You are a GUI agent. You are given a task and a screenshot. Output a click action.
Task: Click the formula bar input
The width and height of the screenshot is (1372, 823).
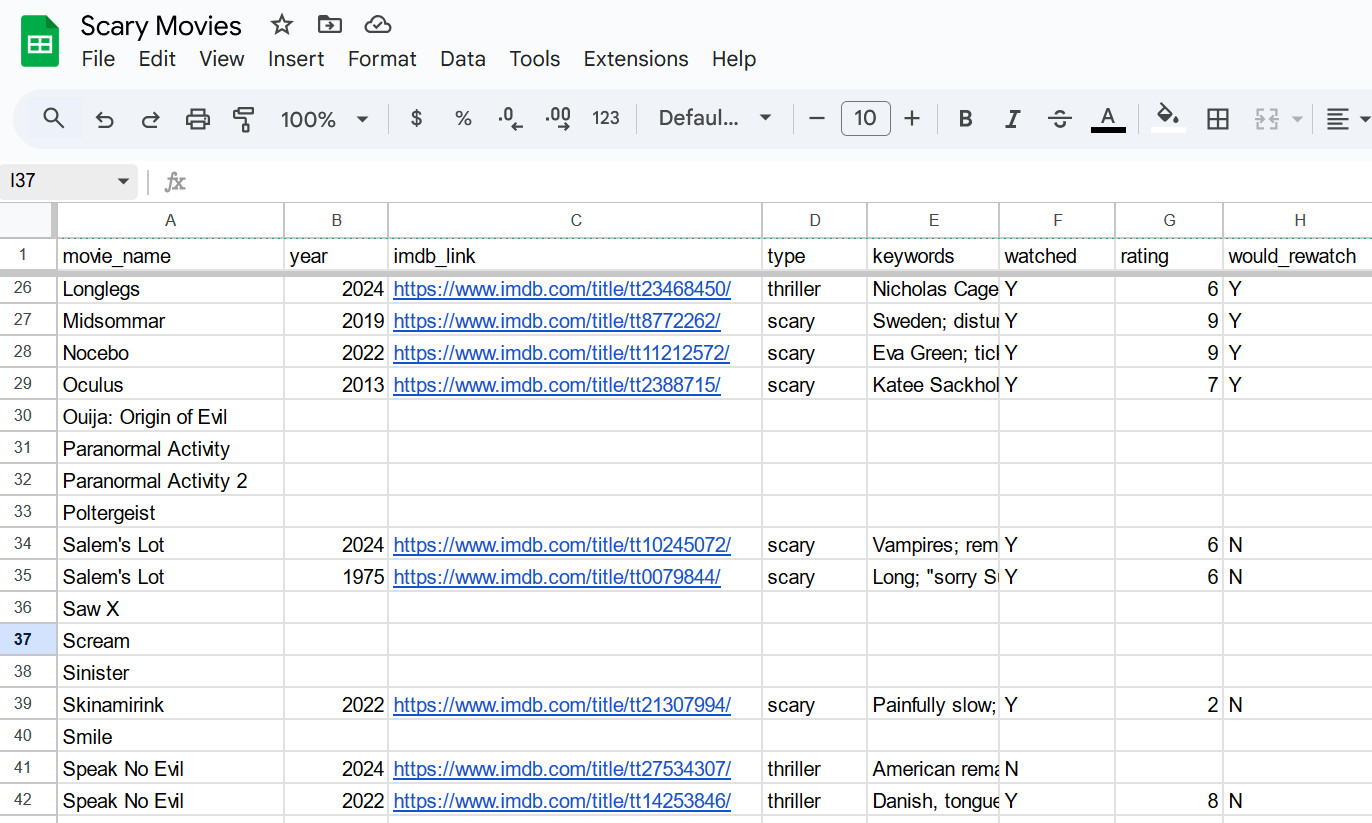[x=780, y=181]
